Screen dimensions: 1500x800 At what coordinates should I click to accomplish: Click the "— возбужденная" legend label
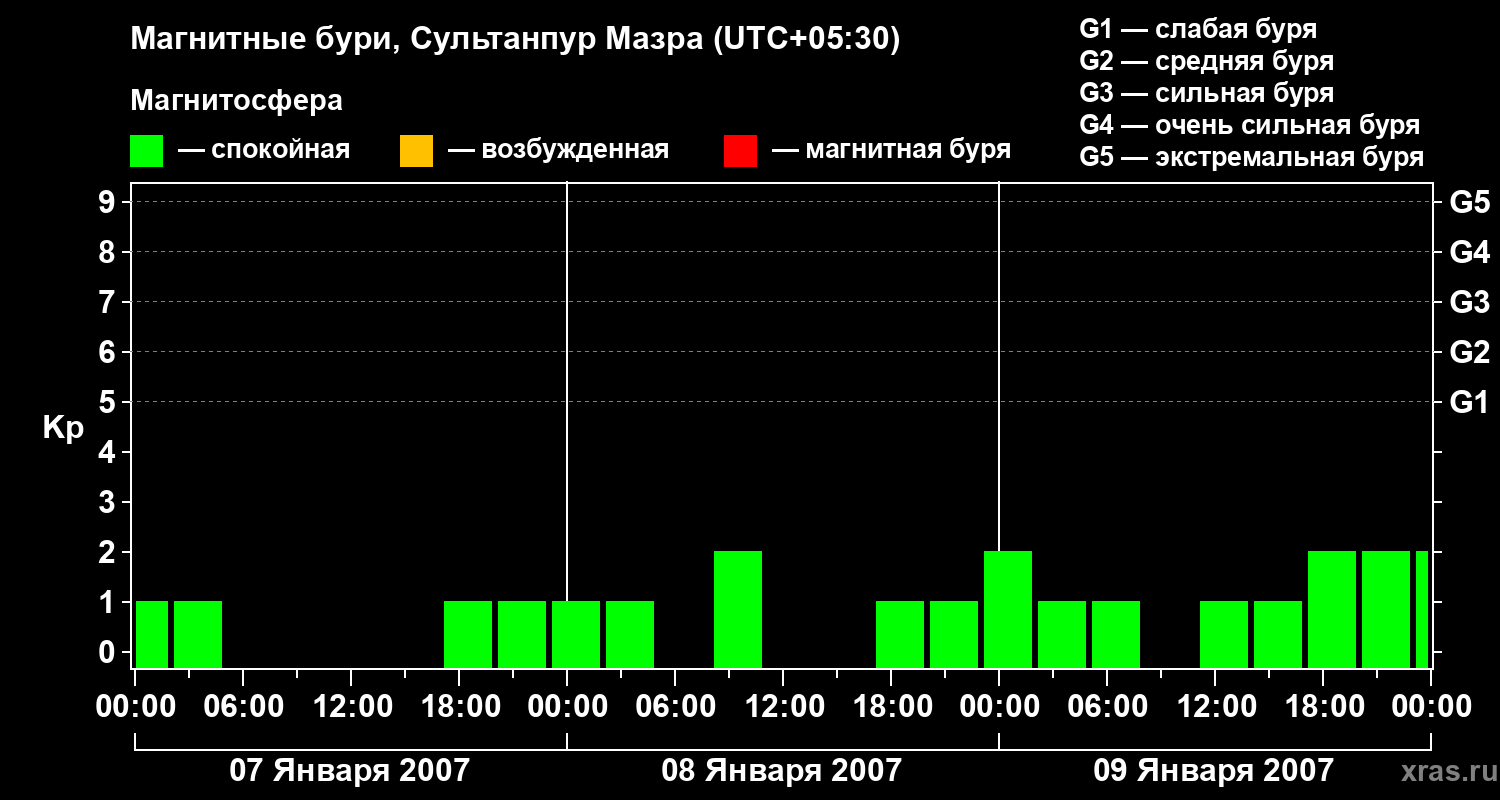(558, 150)
